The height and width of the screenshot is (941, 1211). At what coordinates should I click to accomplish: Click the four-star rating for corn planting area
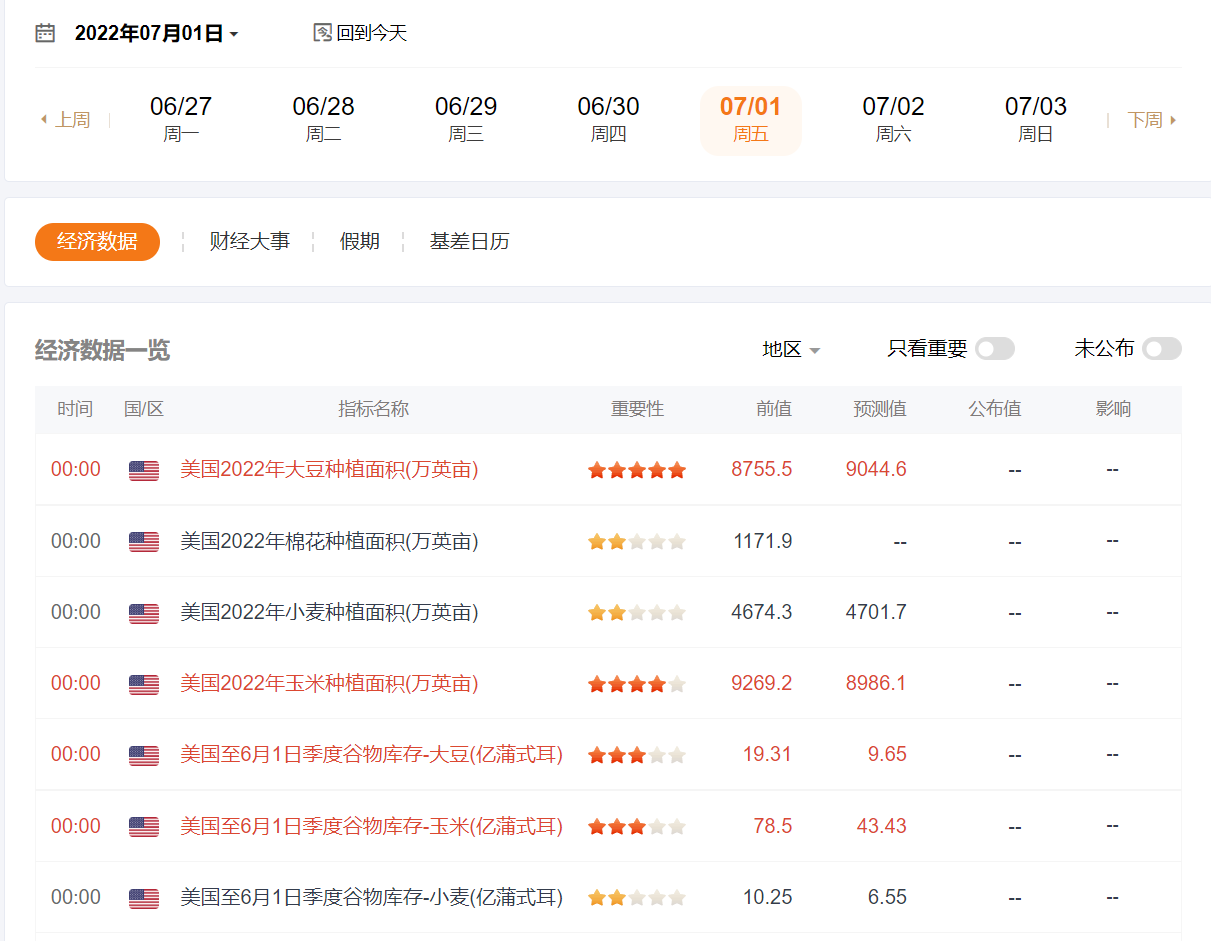[x=636, y=684]
